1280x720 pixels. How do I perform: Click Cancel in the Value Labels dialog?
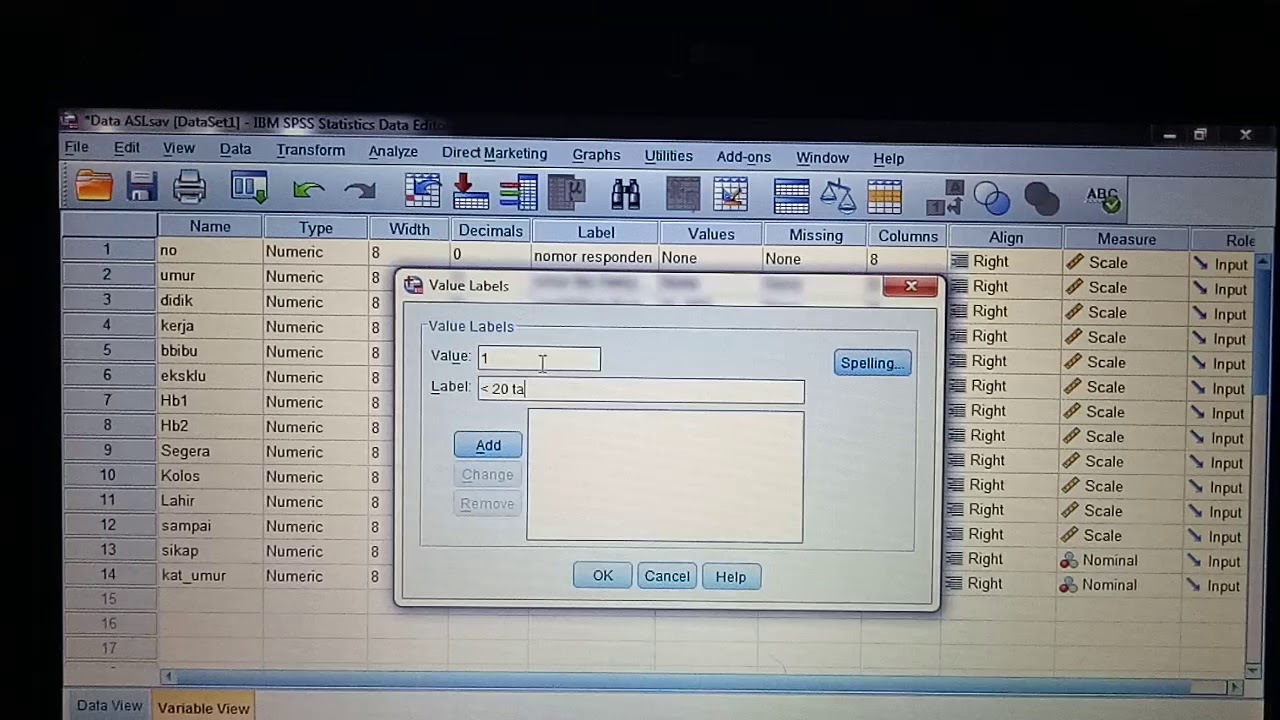click(x=667, y=576)
